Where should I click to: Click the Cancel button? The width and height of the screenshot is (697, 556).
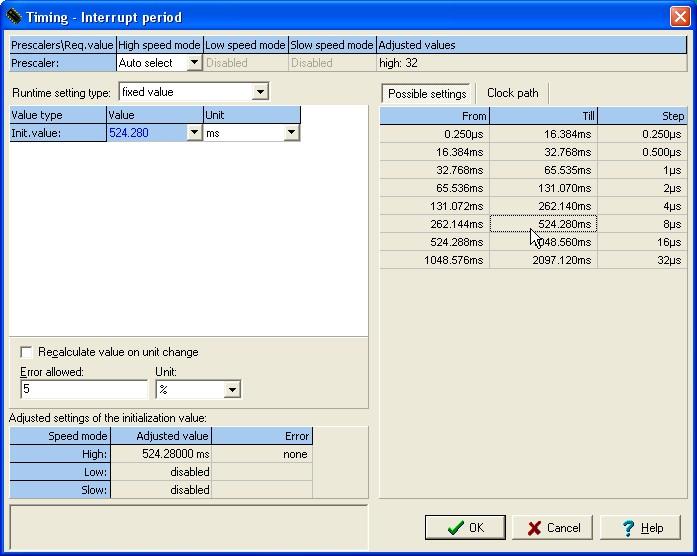click(553, 528)
